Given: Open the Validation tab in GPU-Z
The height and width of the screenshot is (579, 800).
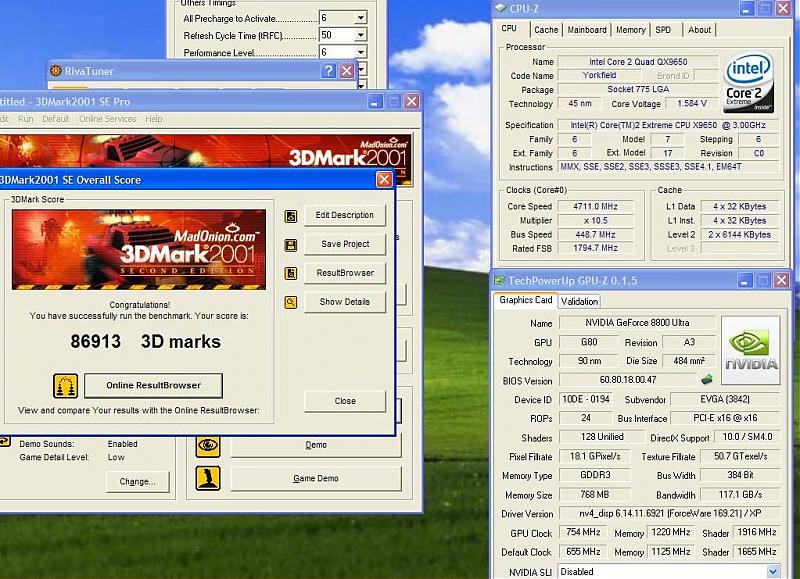Looking at the screenshot, I should click(579, 301).
